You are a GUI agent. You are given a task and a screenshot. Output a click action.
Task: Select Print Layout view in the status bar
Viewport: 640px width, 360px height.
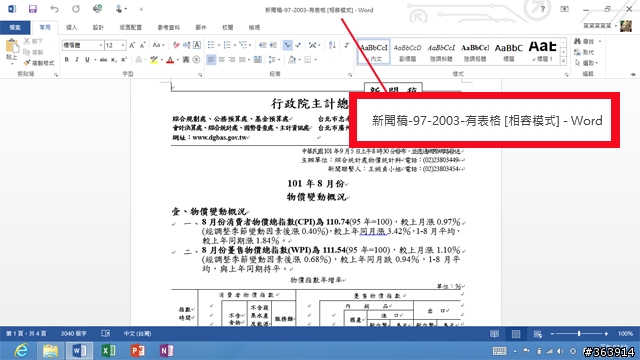tap(516, 334)
